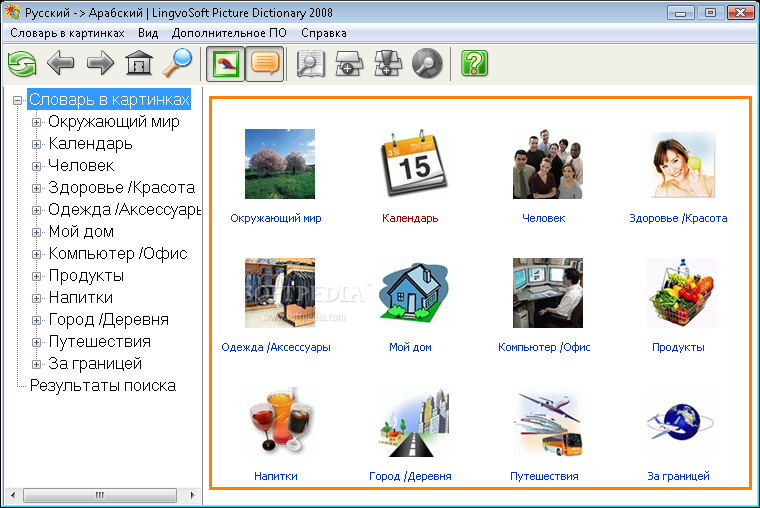Click the Человек link under picture
This screenshot has width=760, height=508.
(544, 218)
